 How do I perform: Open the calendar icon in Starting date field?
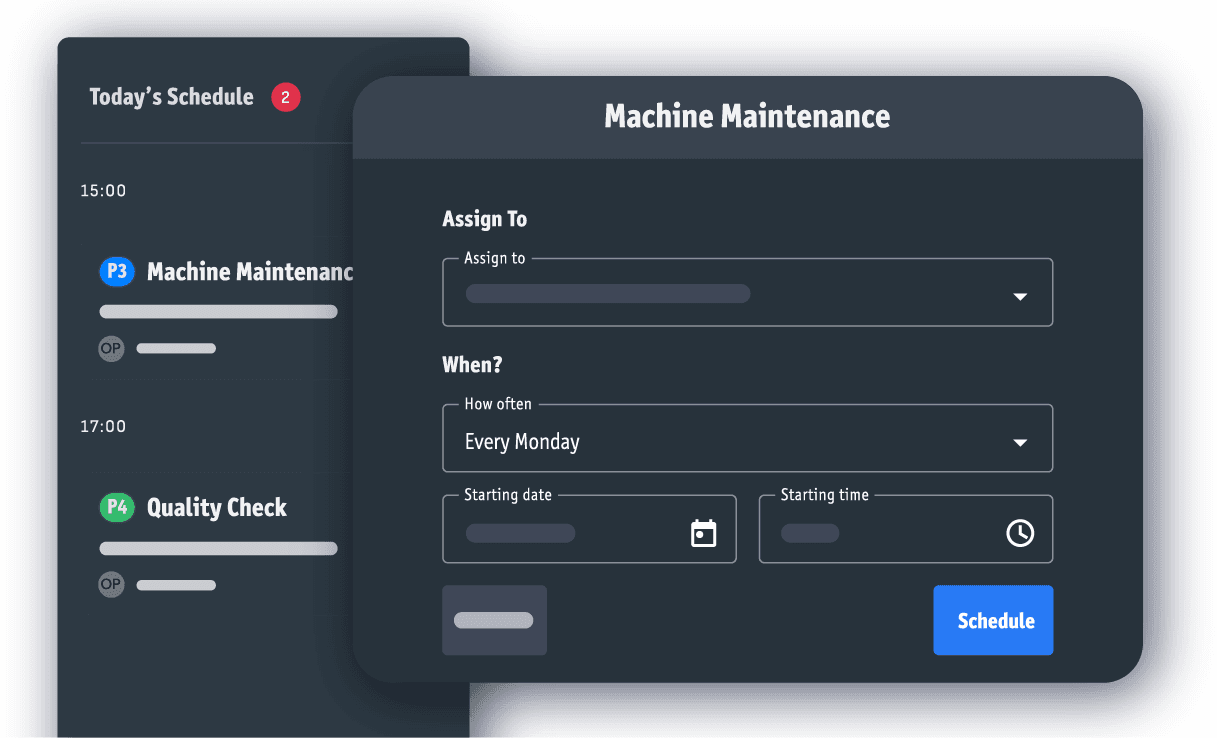point(703,531)
